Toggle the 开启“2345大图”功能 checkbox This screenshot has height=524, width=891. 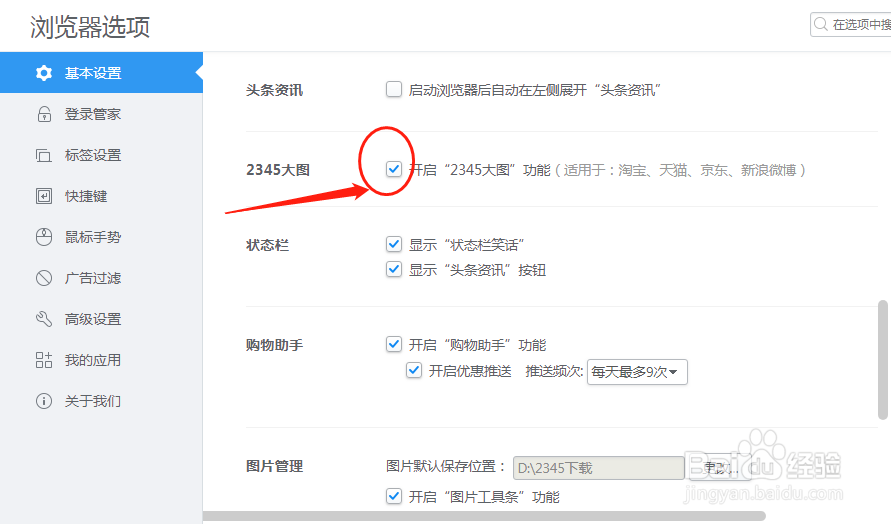pos(394,169)
